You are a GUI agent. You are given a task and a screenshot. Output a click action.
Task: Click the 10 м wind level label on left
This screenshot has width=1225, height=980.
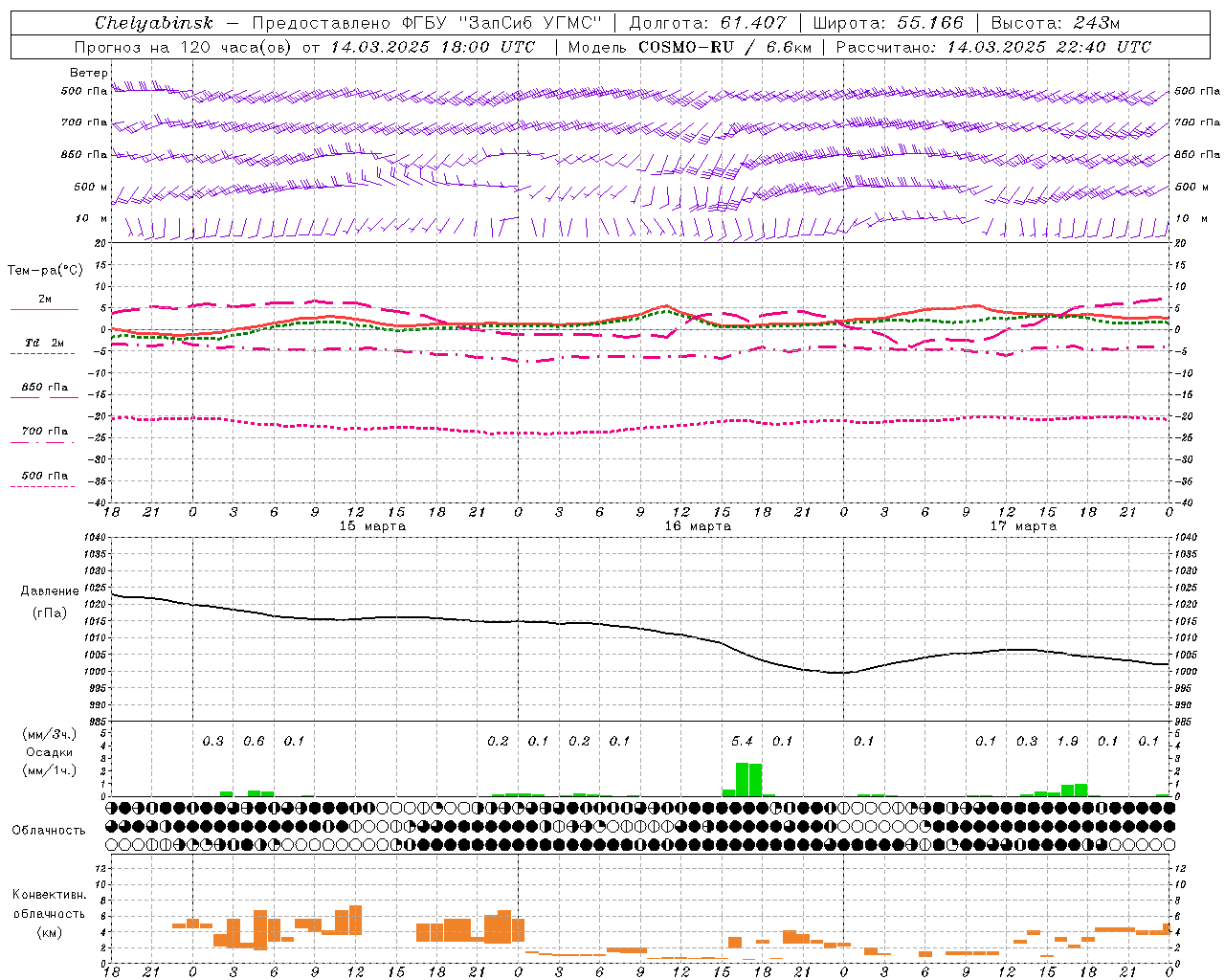92,218
